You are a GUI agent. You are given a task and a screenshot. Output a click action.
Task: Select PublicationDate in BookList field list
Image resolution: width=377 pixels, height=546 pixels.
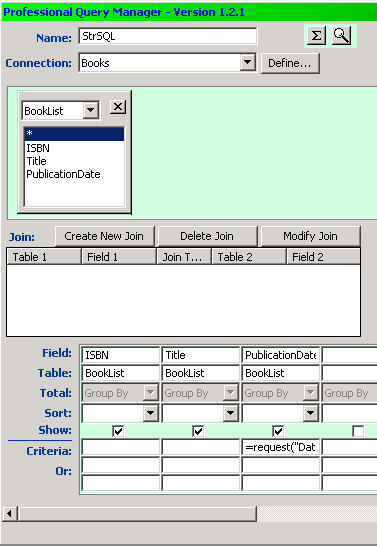74,174
